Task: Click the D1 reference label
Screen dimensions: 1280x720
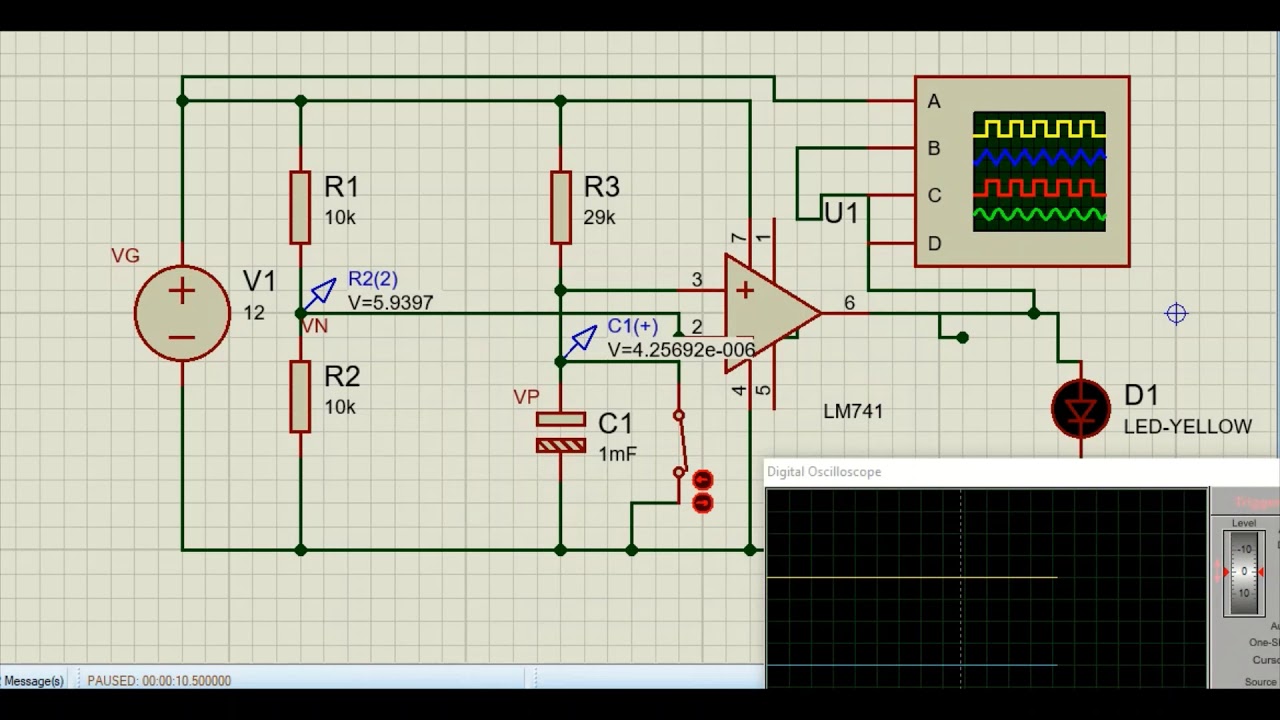Action: [1141, 396]
